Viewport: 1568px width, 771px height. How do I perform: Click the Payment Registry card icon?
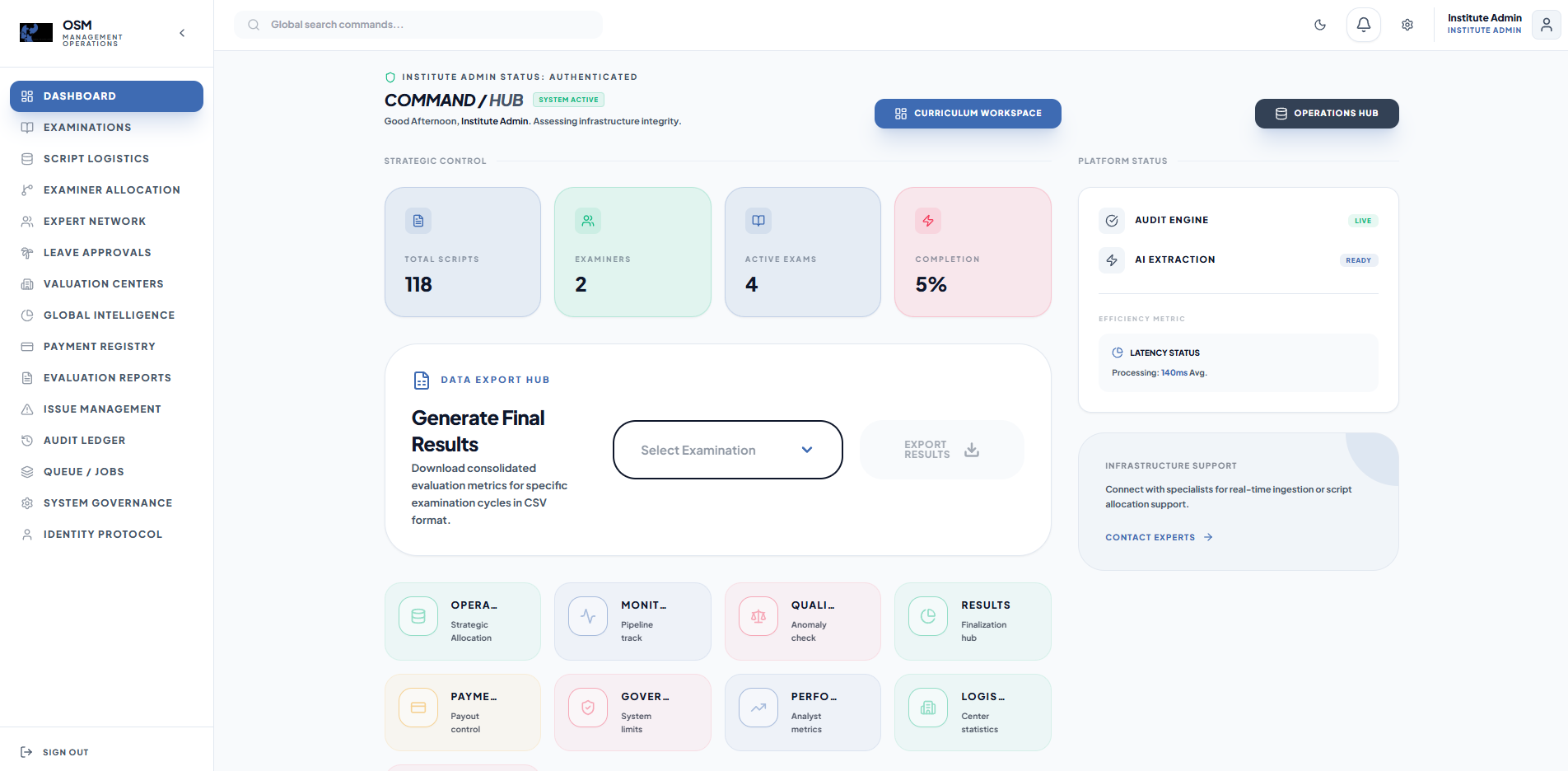[x=27, y=347]
